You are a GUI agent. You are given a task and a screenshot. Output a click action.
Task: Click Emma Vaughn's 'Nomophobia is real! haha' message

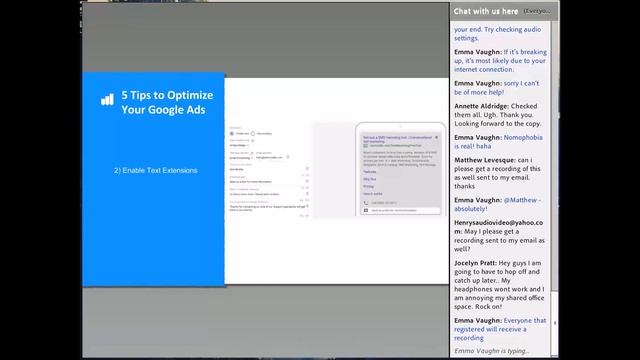(498, 142)
